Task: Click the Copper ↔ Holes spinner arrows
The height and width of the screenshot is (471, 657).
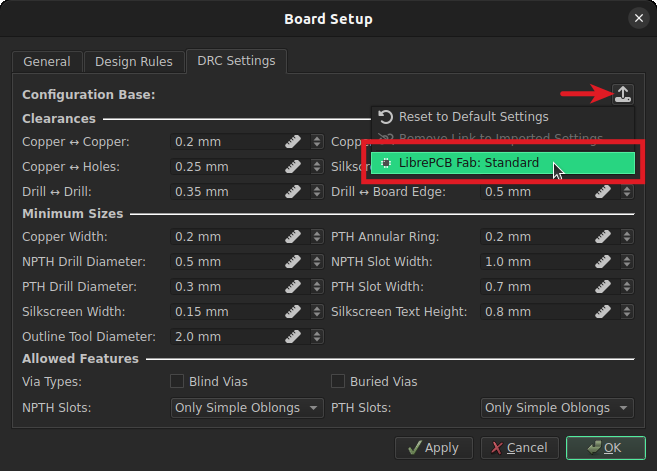Action: pyautogui.click(x=317, y=167)
